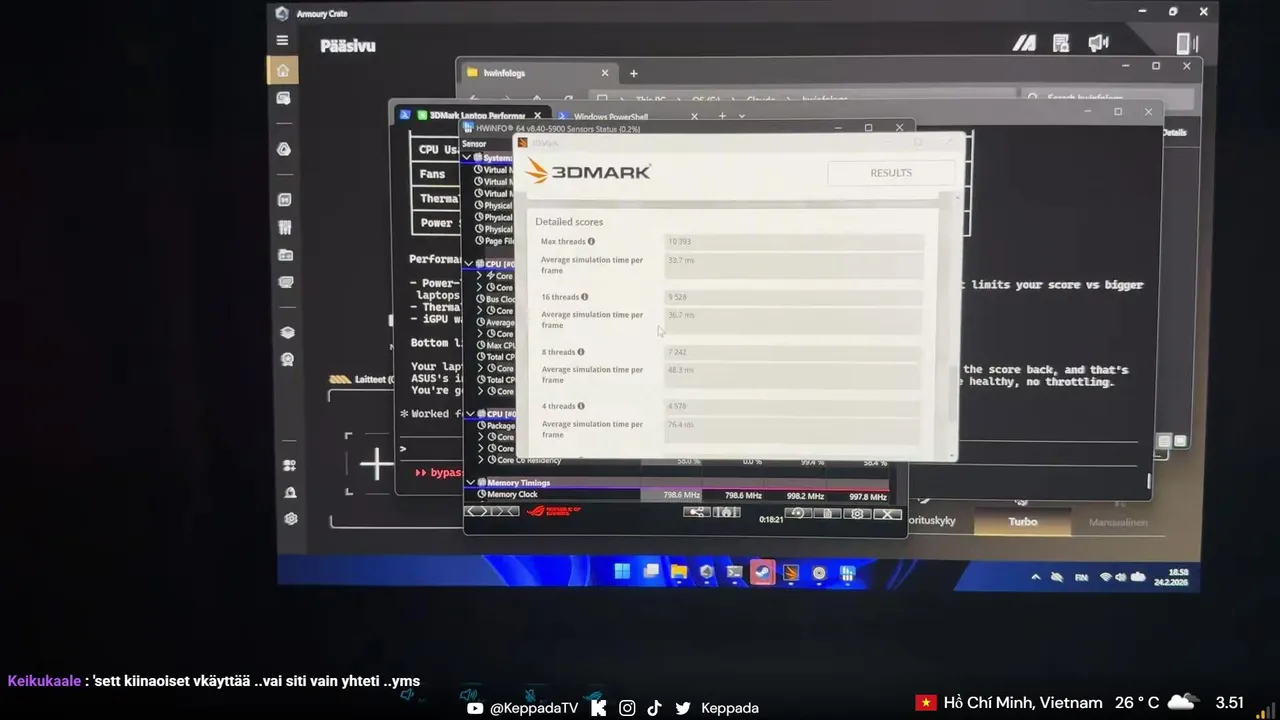This screenshot has height=720, width=1280.
Task: Add a new tab in File Explorer window
Action: pos(633,73)
